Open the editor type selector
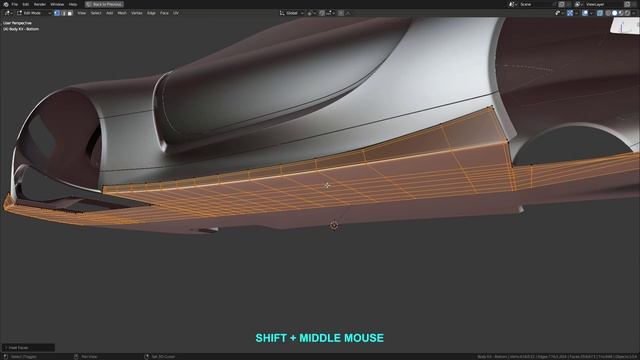 [x=8, y=13]
